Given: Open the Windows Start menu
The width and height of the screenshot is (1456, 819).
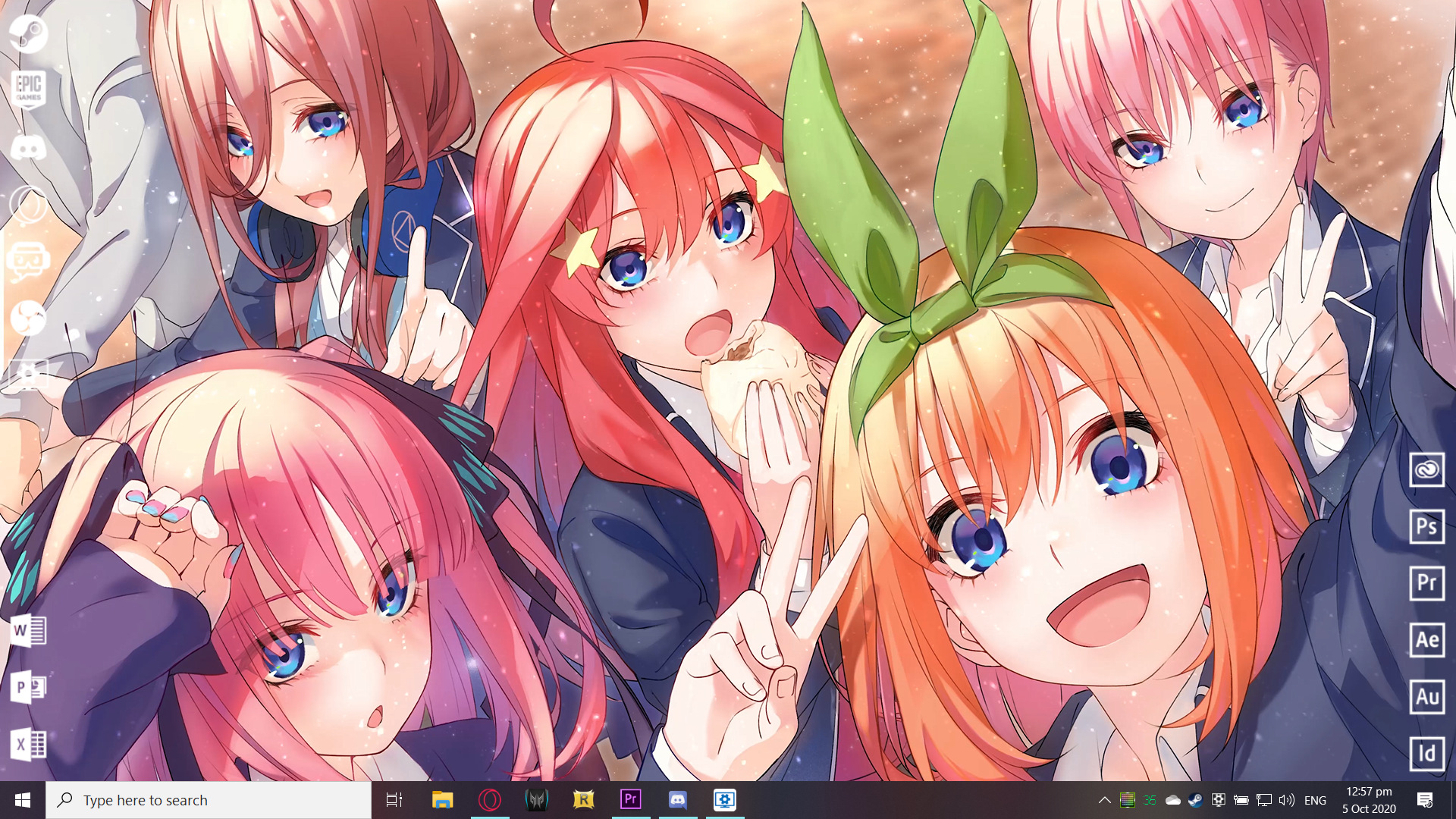Looking at the screenshot, I should [x=23, y=800].
